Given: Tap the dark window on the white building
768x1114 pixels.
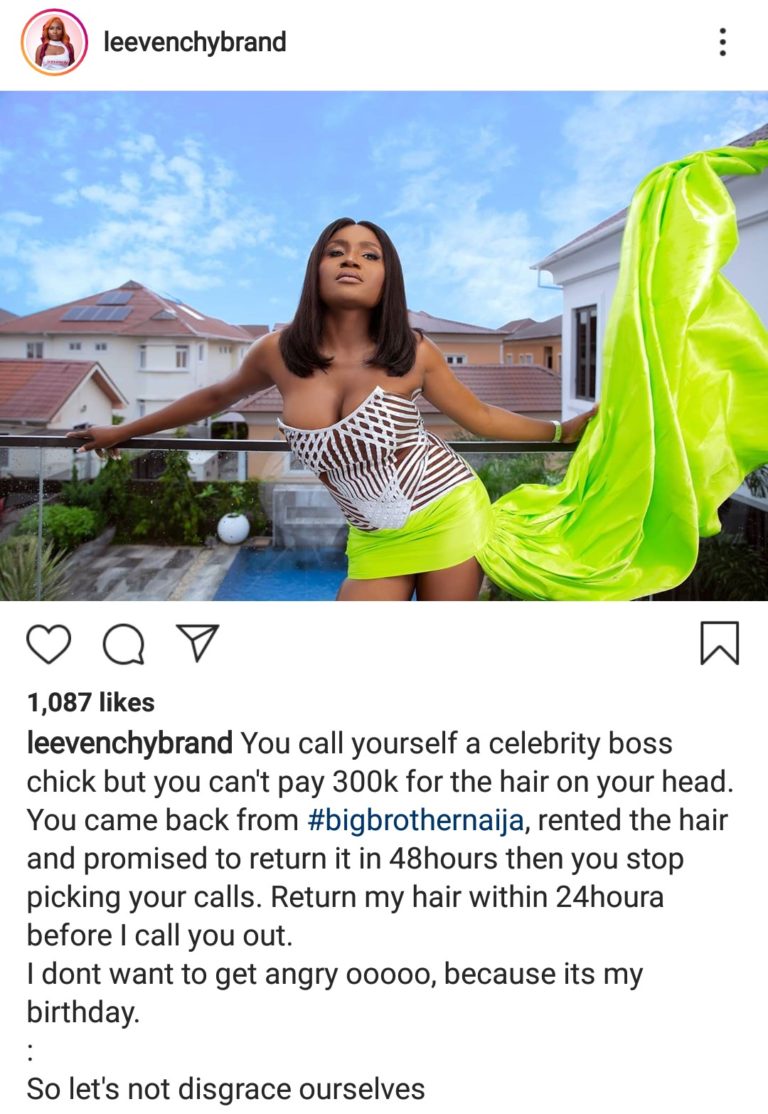Looking at the screenshot, I should (x=585, y=352).
